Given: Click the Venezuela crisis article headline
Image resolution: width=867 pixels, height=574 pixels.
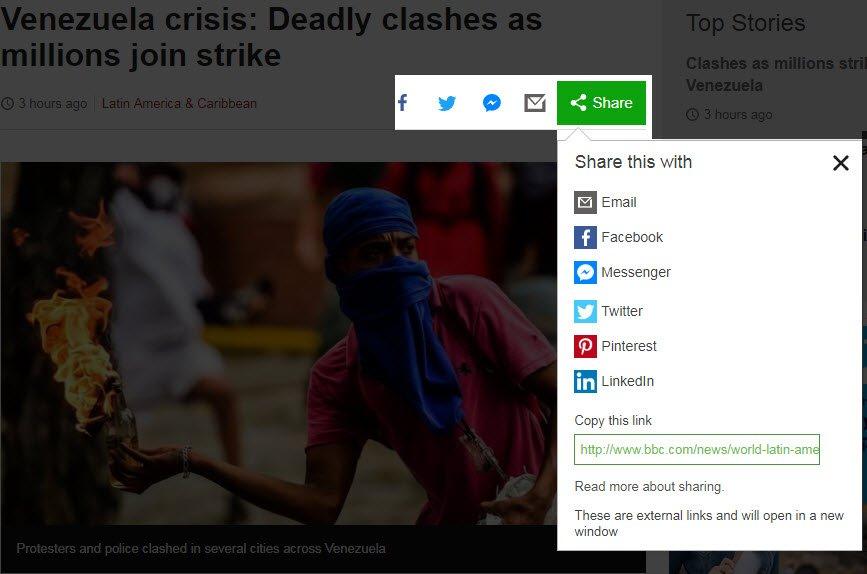Looking at the screenshot, I should click(271, 37).
